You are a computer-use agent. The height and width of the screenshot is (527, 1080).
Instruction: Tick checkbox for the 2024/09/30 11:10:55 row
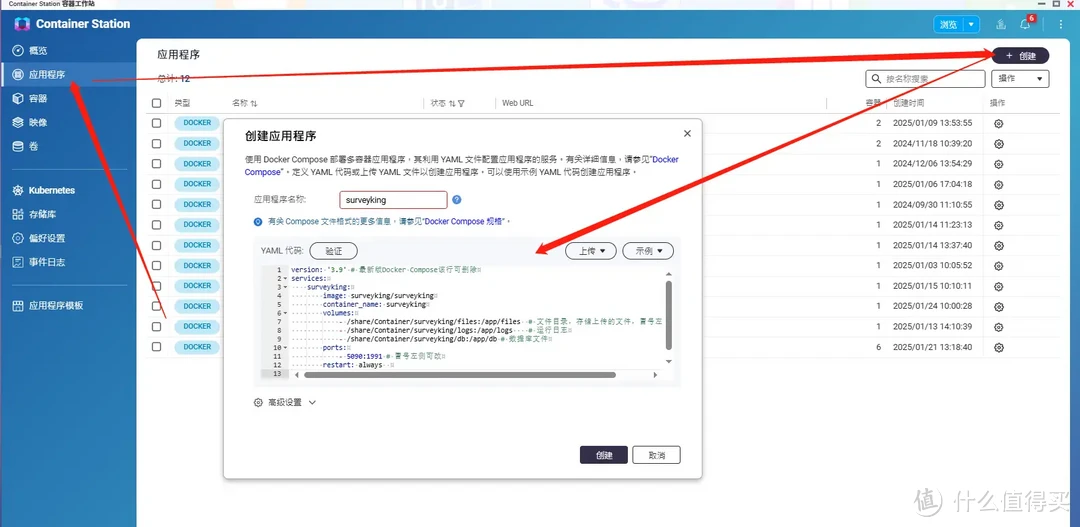[156, 205]
